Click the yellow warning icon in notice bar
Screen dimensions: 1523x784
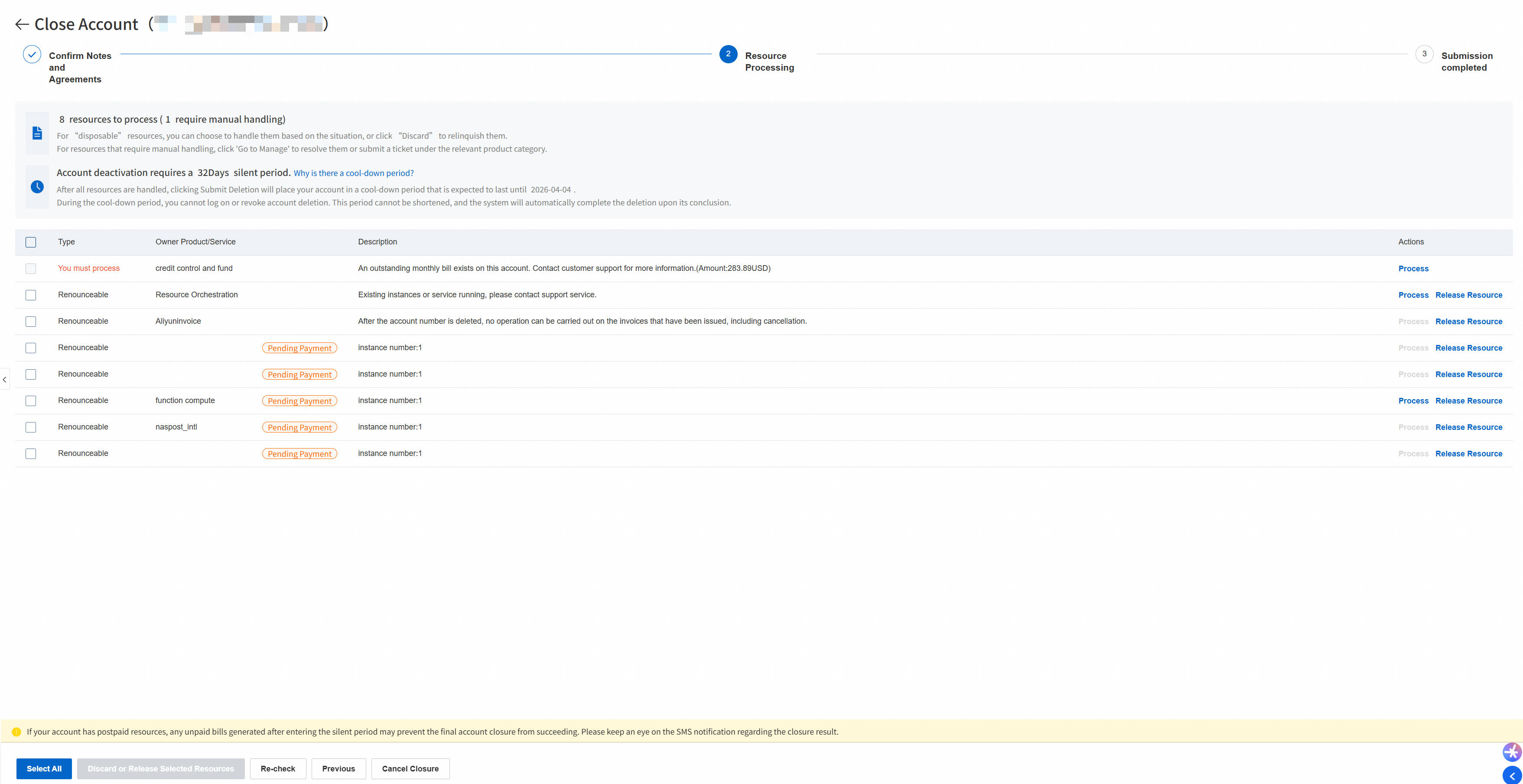click(16, 732)
